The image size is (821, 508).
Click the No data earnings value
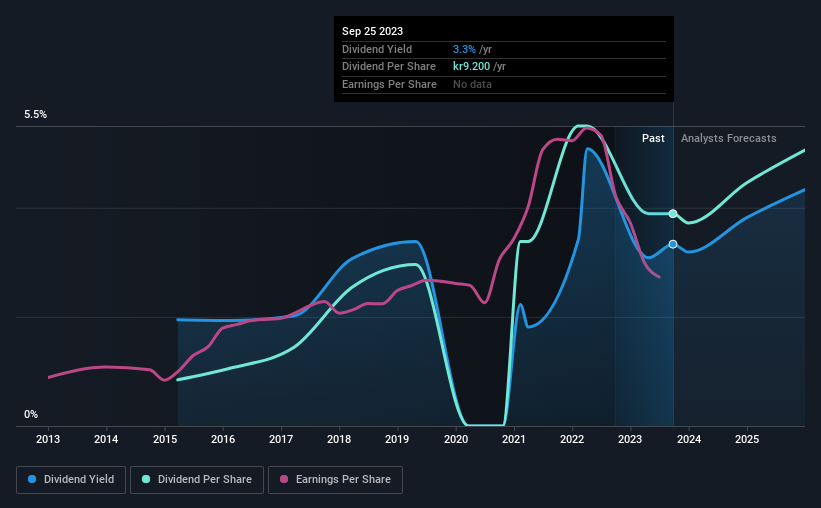[472, 84]
